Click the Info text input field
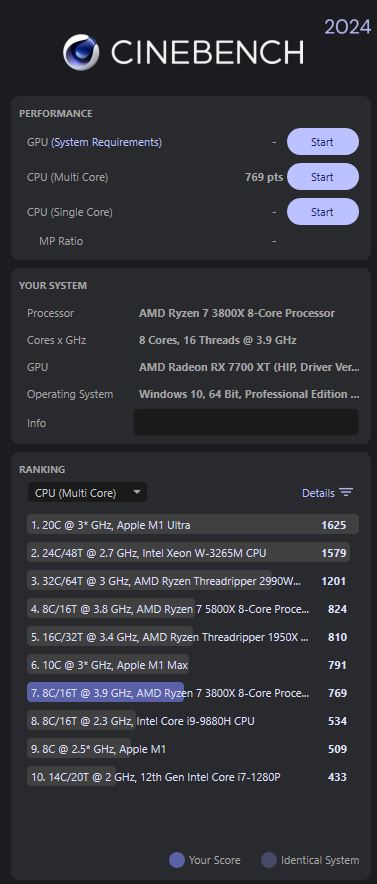Viewport: 377px width, 884px height. click(x=246, y=422)
